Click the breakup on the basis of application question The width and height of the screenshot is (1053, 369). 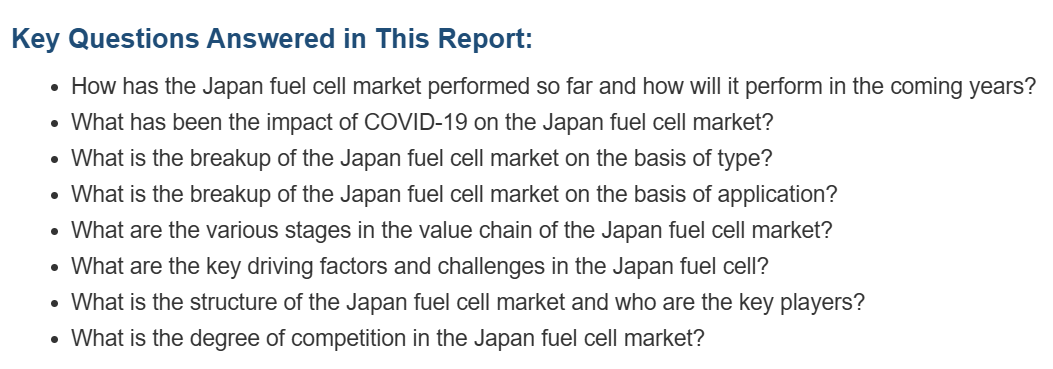pyautogui.click(x=454, y=194)
